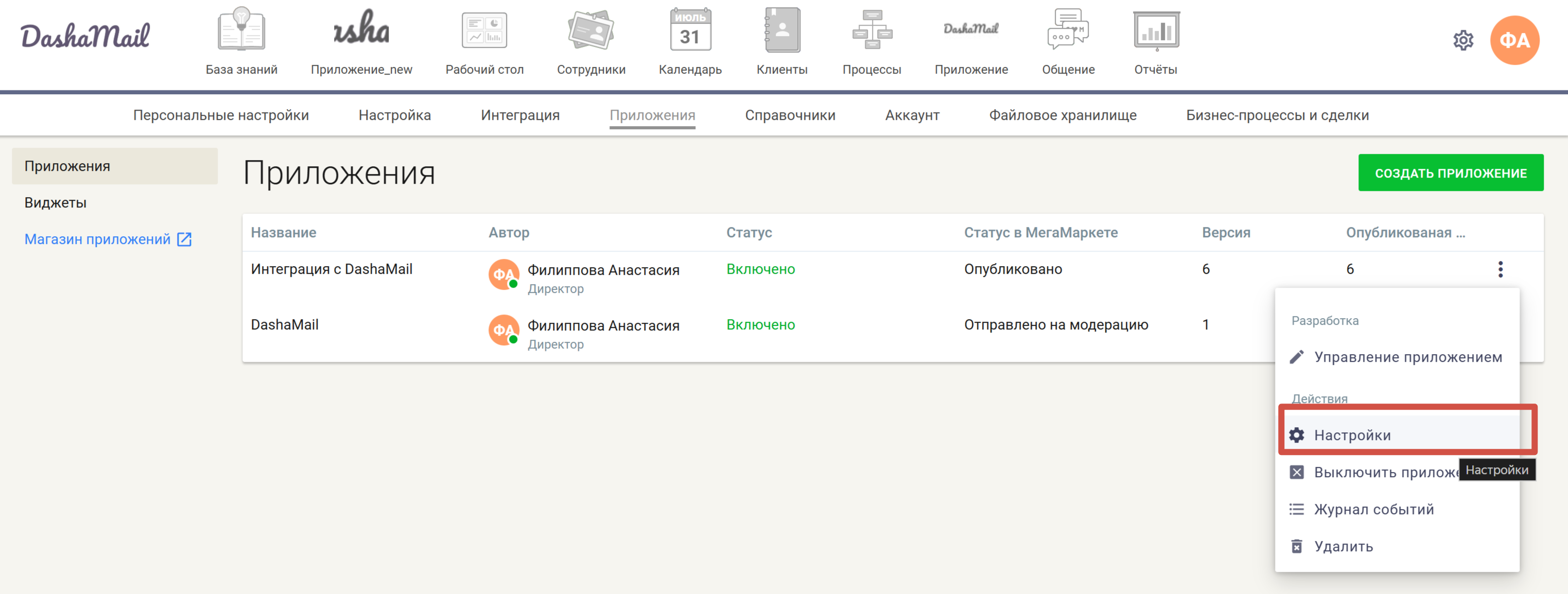
Task: Switch to Бизнес-процессы и сделки tab
Action: pos(1277,115)
